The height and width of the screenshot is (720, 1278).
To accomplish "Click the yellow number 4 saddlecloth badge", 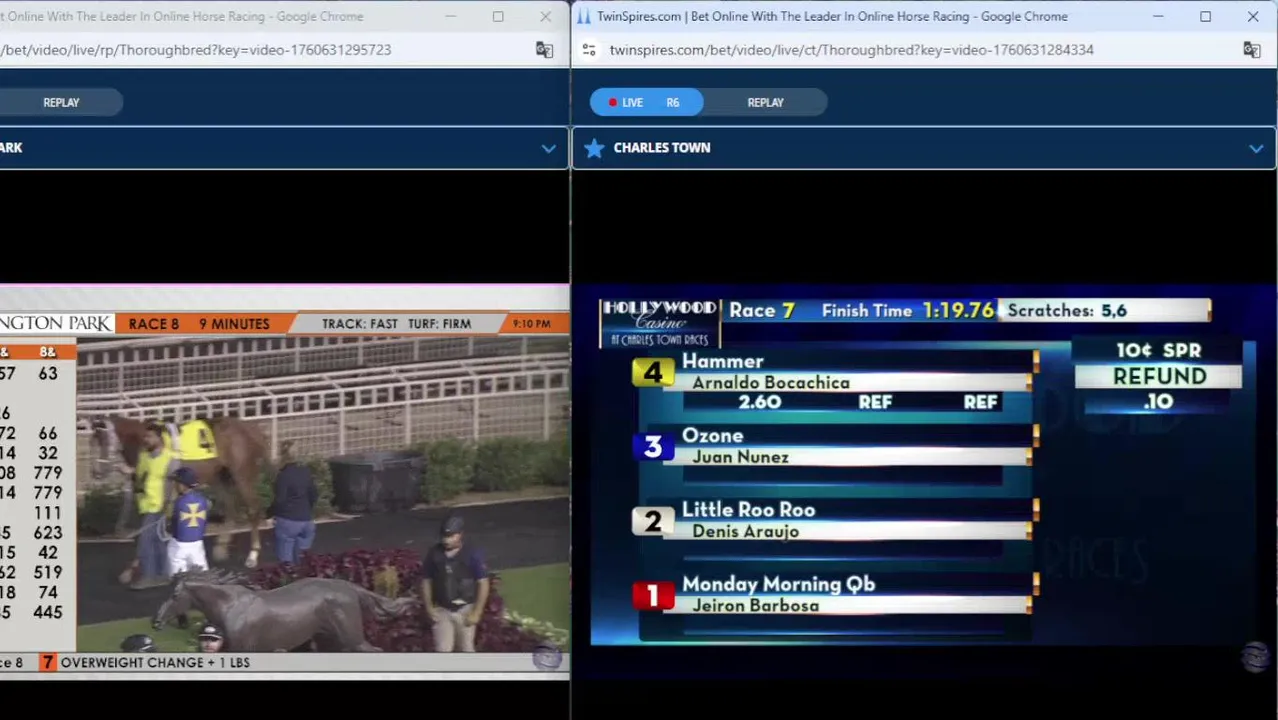I will coord(653,372).
